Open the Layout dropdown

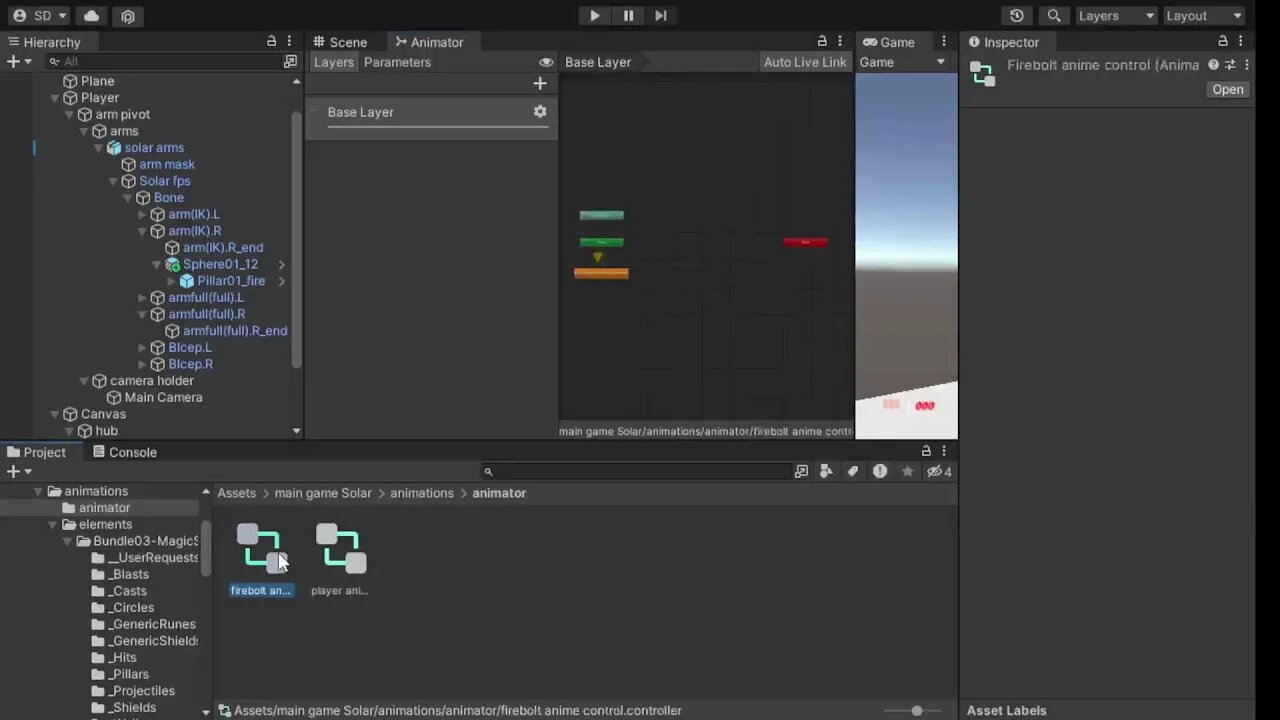pyautogui.click(x=1203, y=16)
